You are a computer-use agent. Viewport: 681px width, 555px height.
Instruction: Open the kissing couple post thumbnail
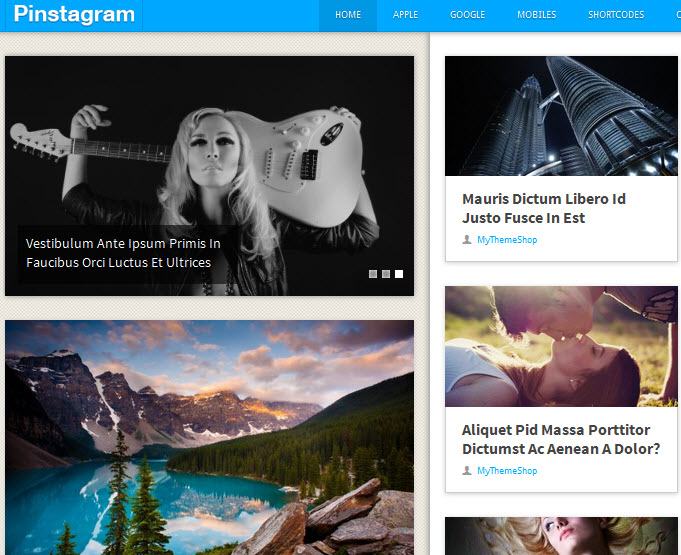click(x=561, y=347)
